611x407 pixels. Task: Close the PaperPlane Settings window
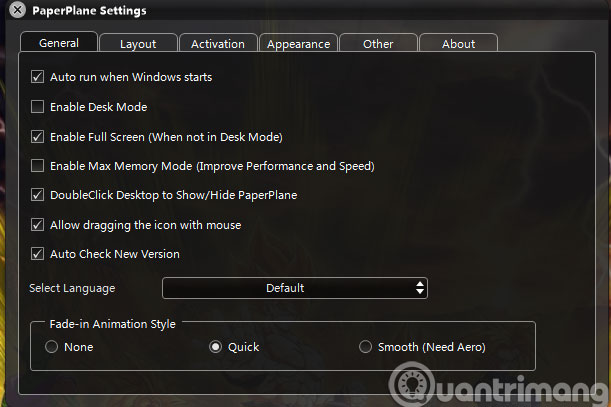(x=18, y=10)
